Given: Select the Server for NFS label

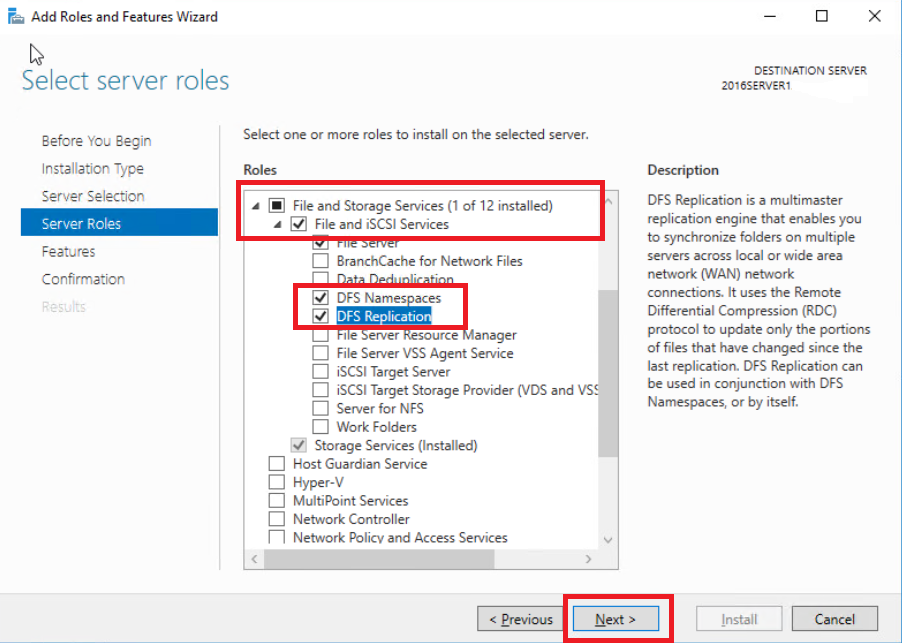Looking at the screenshot, I should 380,408.
